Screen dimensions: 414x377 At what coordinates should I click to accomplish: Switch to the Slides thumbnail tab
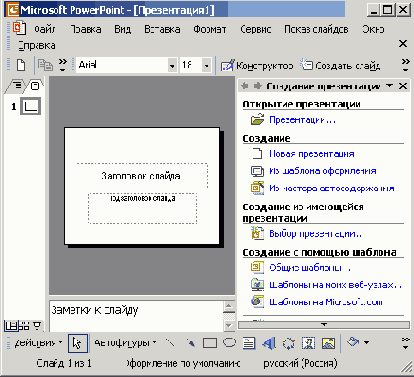click(35, 86)
